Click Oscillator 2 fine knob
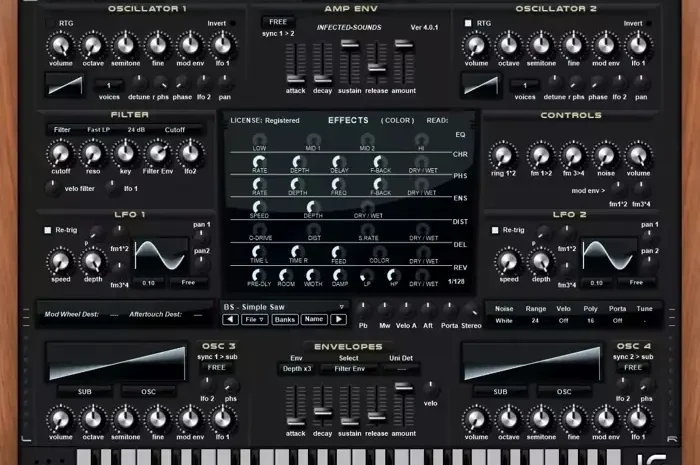Viewport: 700px width, 465px height. [x=574, y=46]
